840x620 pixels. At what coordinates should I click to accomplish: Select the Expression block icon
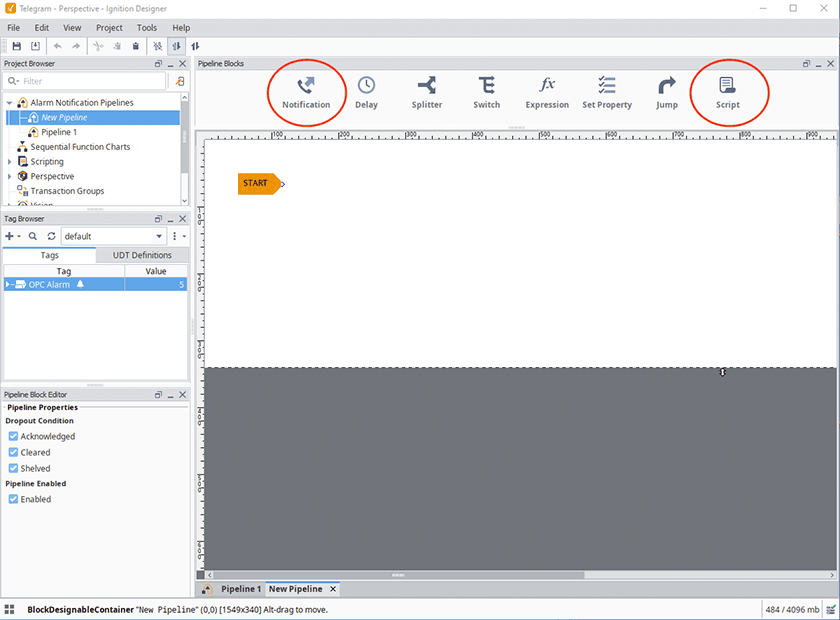547,93
